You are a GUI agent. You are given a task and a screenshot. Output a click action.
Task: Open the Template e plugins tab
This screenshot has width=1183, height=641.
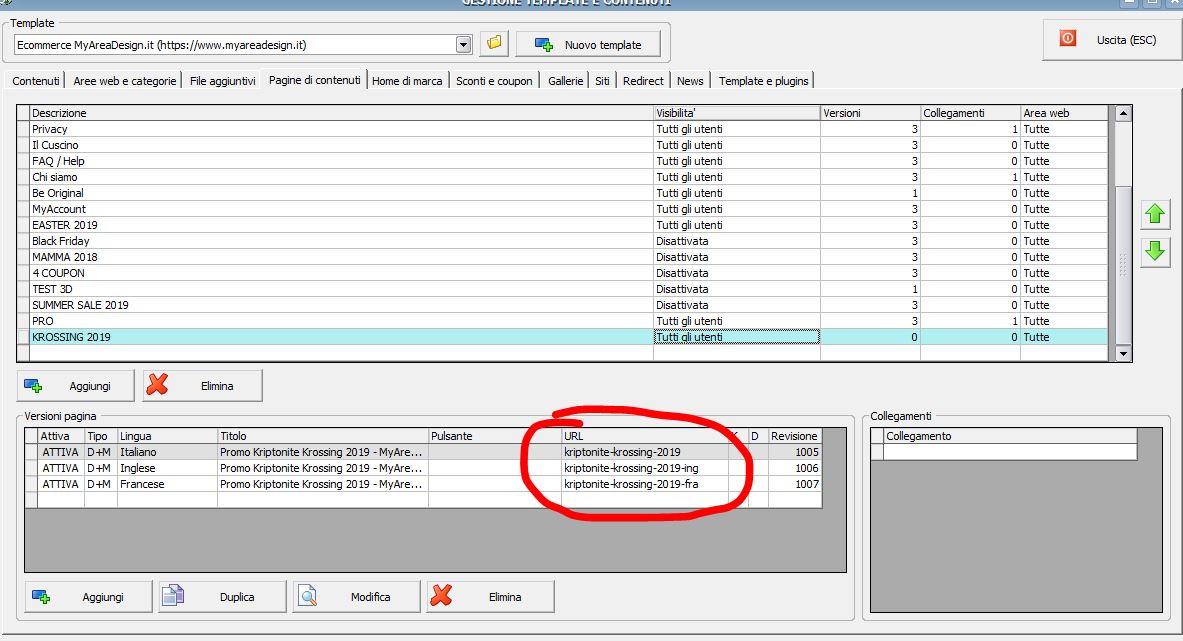click(763, 81)
